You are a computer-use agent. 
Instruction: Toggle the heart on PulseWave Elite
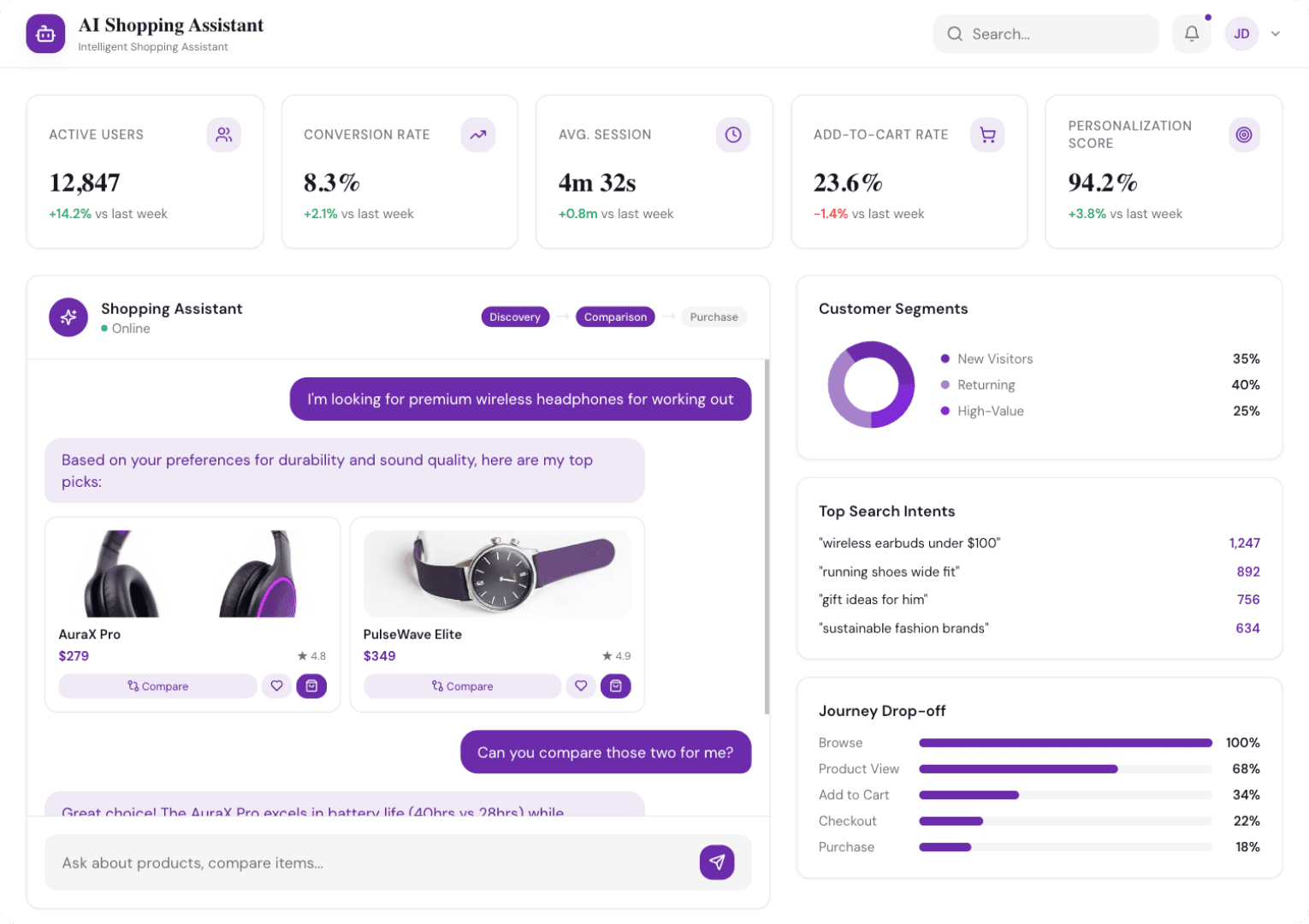point(581,685)
